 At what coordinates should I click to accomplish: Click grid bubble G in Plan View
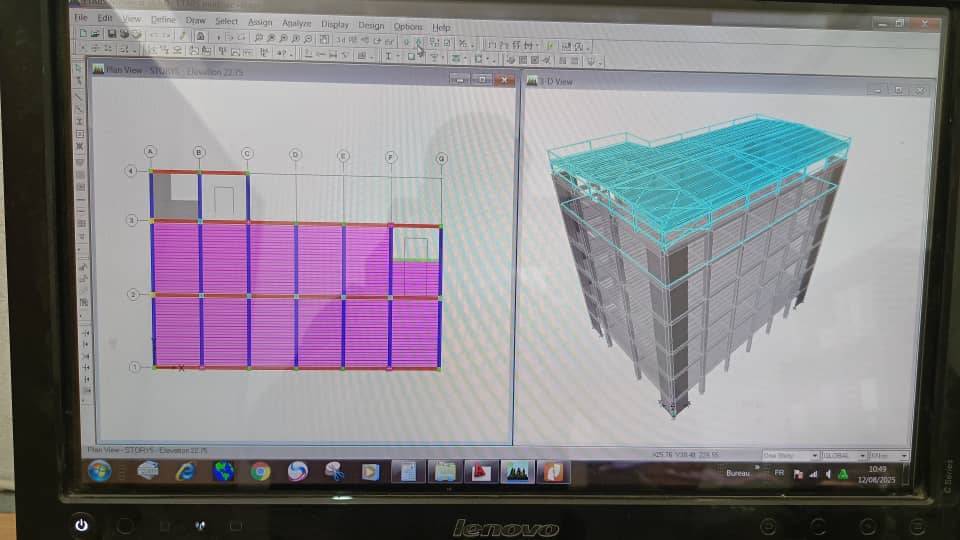pyautogui.click(x=441, y=159)
